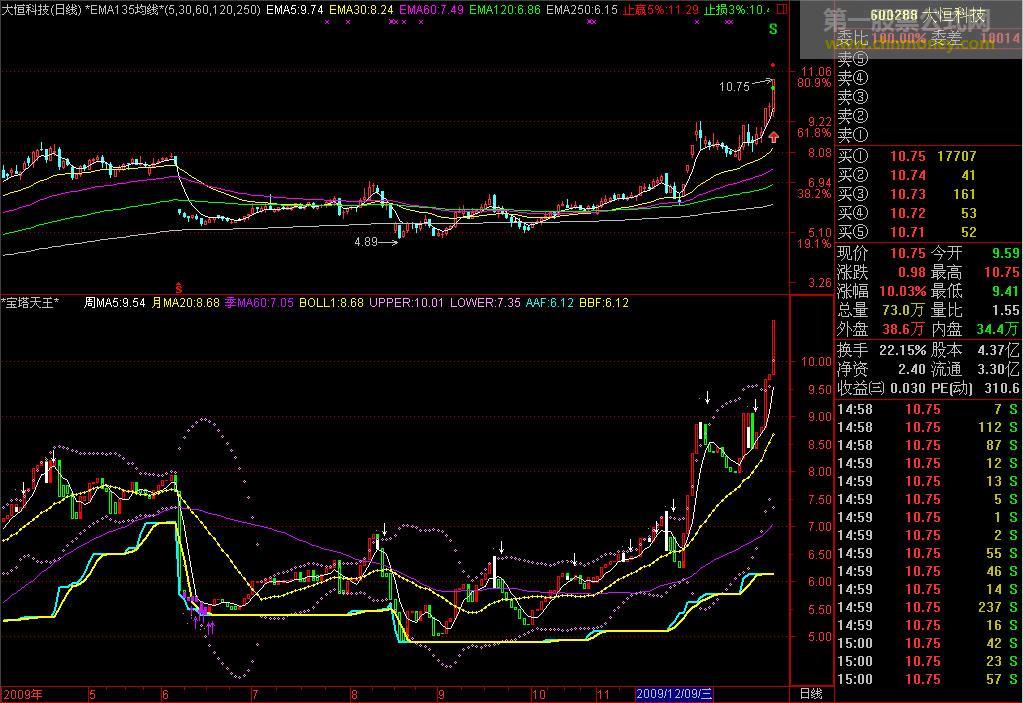Click the 今开 value 9.59
This screenshot has height=703, width=1023.
click(x=1005, y=253)
